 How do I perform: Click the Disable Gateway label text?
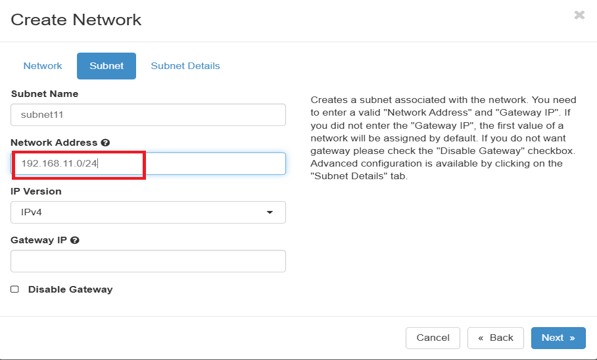point(70,290)
